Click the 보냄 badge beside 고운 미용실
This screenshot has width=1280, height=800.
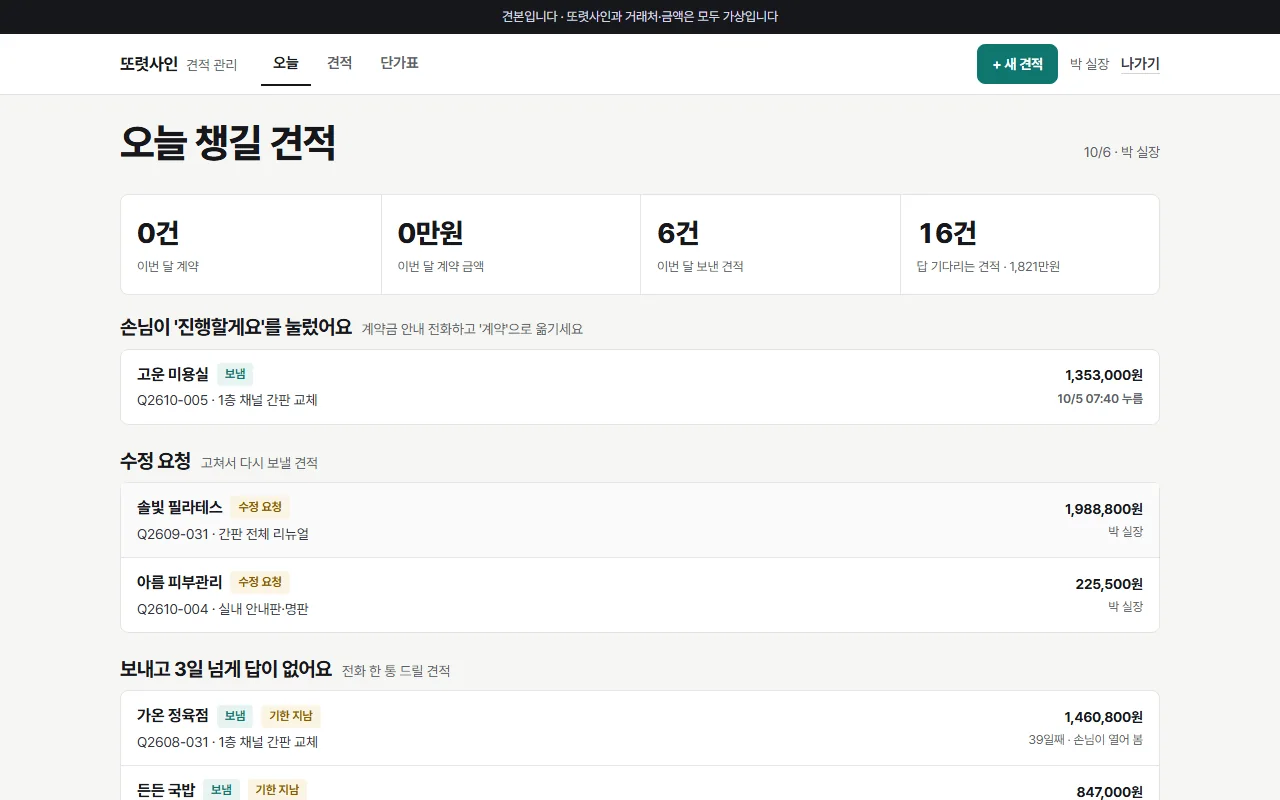(235, 374)
